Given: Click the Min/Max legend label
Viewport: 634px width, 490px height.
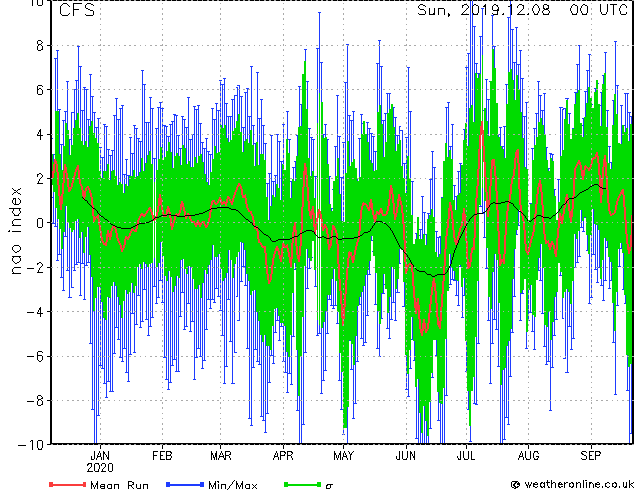Looking at the screenshot, I should pyautogui.click(x=232, y=485).
